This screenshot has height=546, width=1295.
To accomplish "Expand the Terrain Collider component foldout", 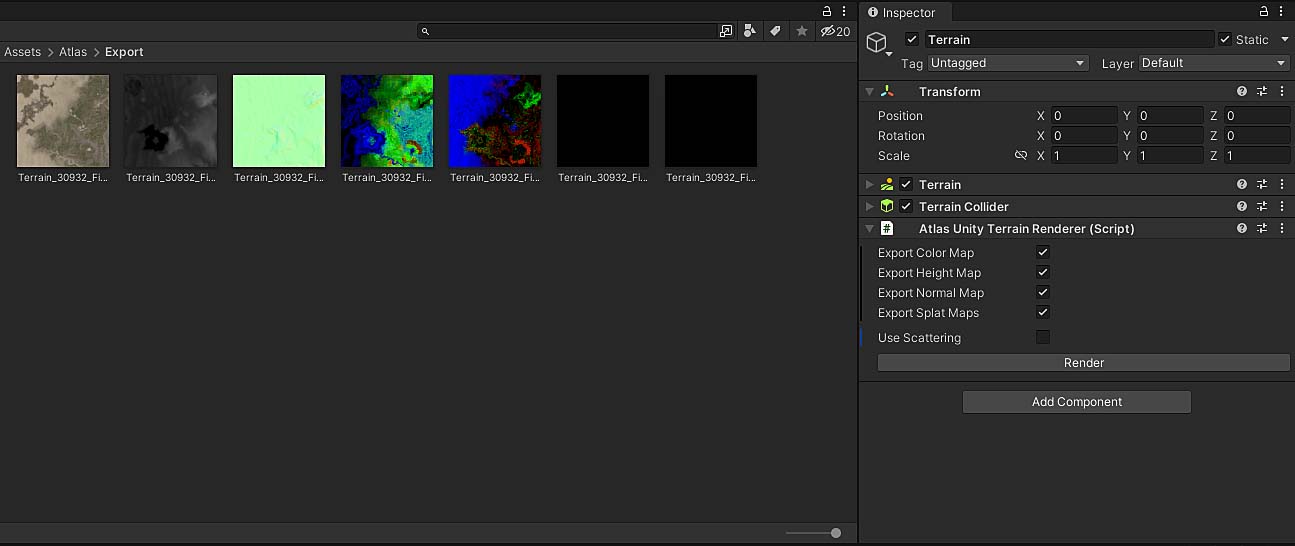I will click(869, 207).
